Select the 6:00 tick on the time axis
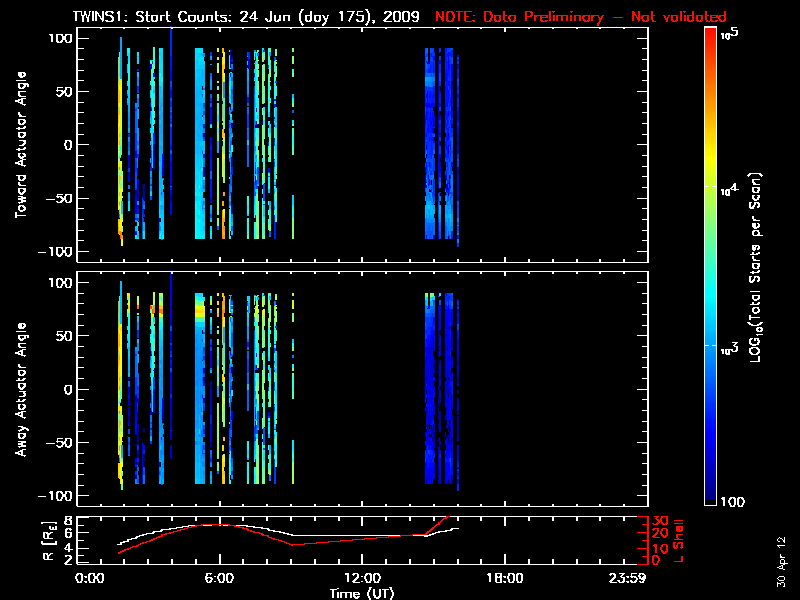 (x=219, y=578)
